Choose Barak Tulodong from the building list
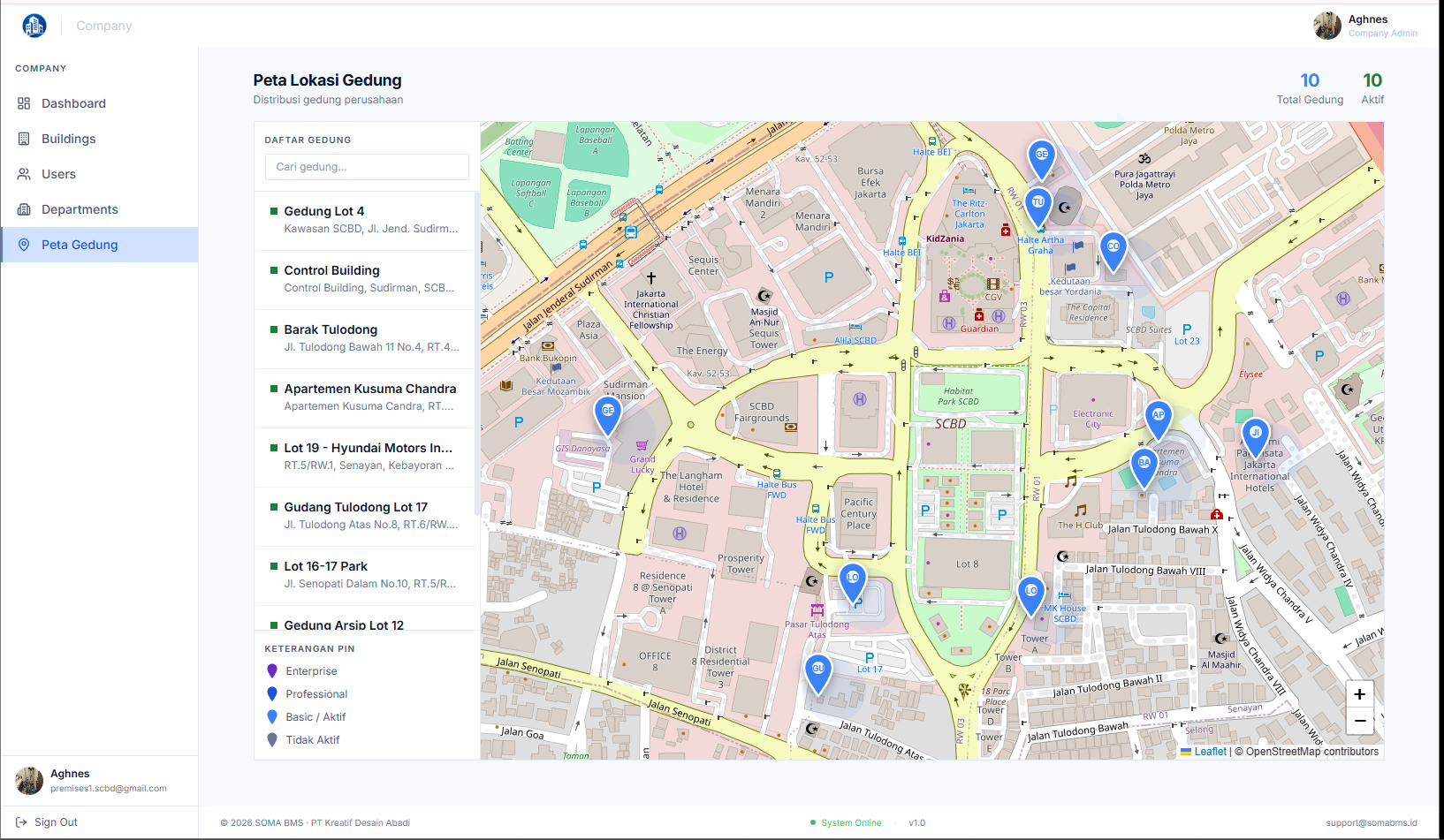This screenshot has height=840, width=1444. click(x=365, y=339)
